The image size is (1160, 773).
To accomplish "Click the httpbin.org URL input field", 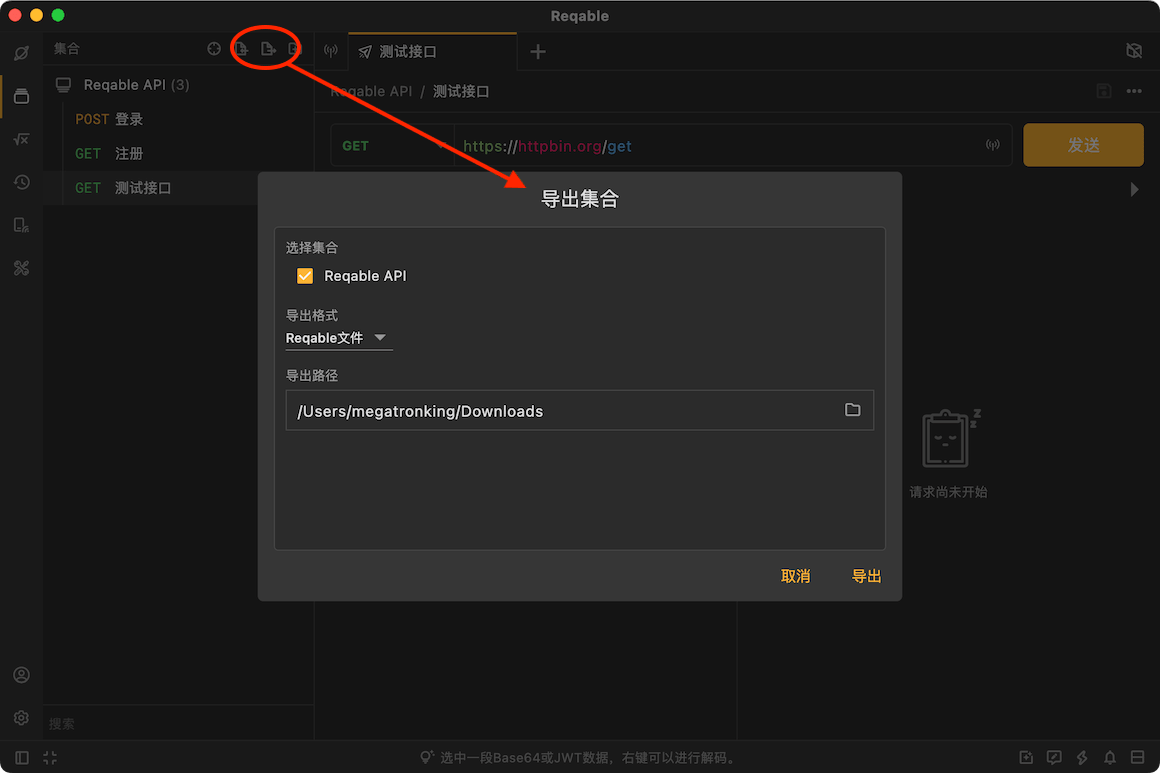I will point(718,146).
